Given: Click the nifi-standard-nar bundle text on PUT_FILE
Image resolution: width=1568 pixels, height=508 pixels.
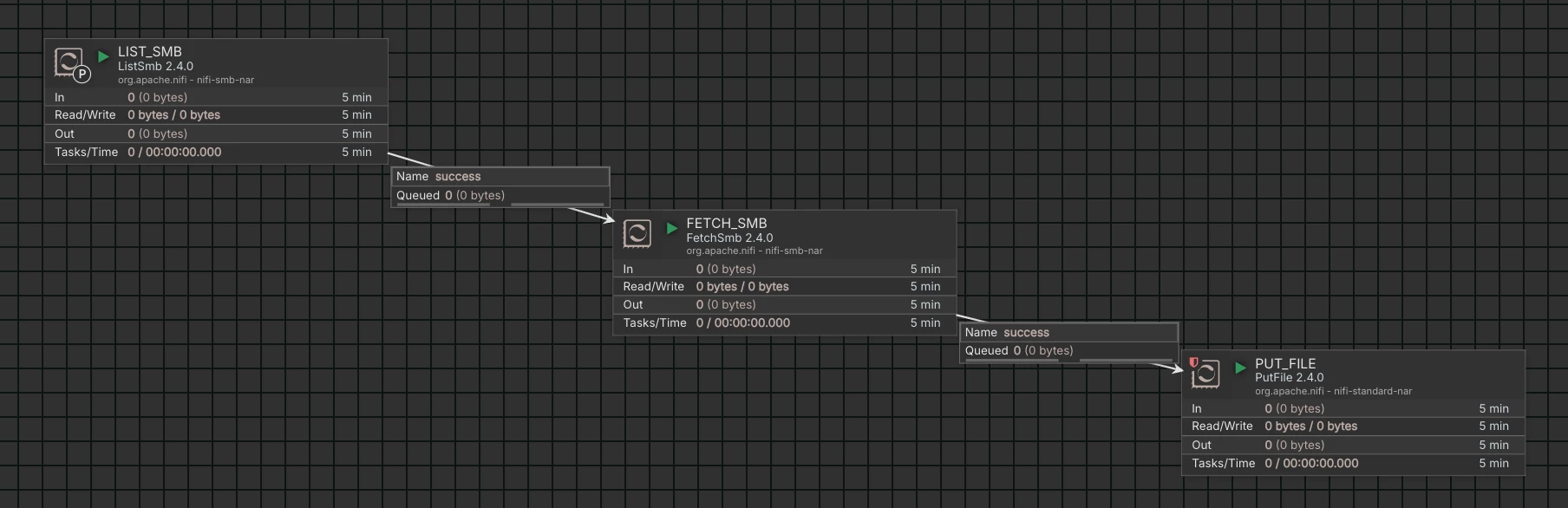Looking at the screenshot, I should click(1373, 391).
